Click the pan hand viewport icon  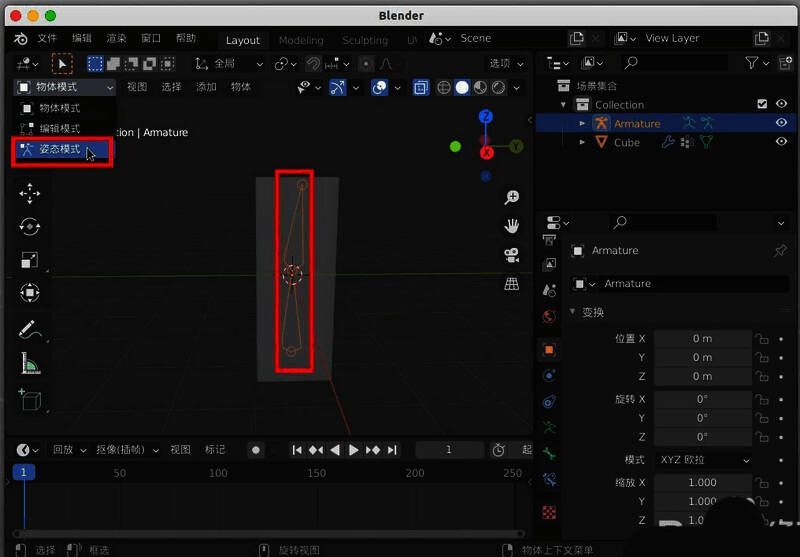click(511, 226)
